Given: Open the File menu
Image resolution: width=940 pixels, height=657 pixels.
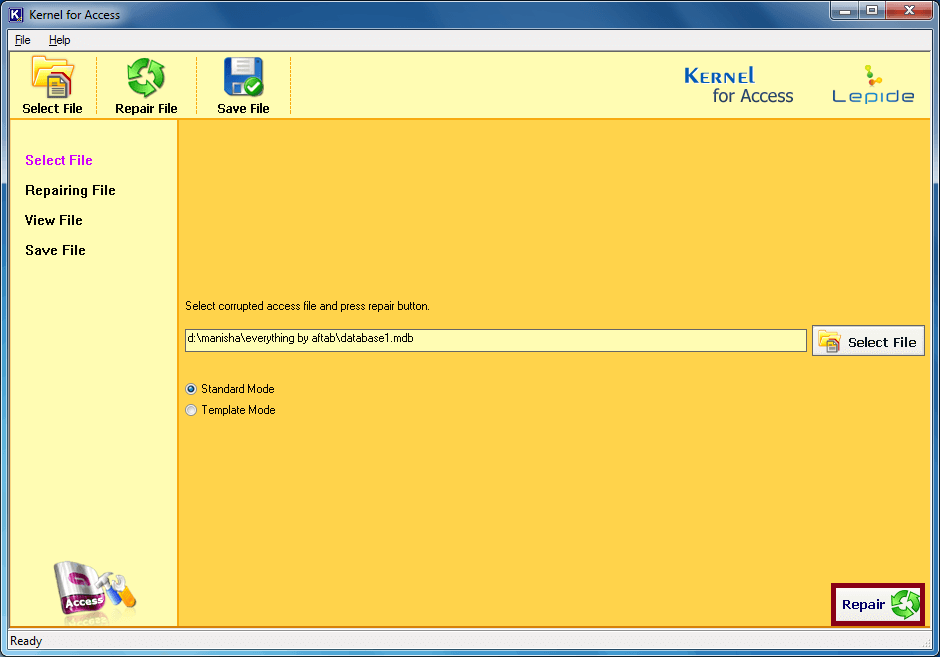Looking at the screenshot, I should [x=23, y=40].
